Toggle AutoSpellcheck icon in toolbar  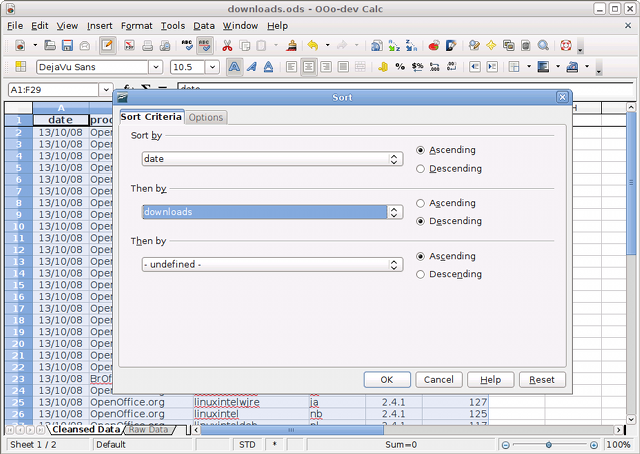point(206,46)
